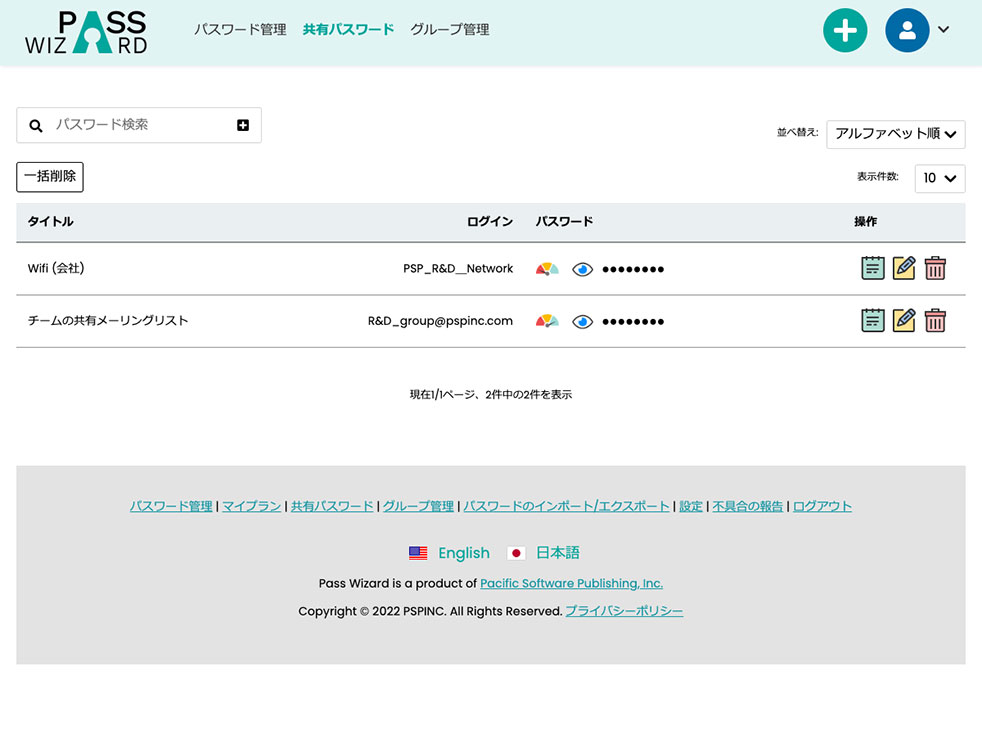Click the 一括削除 button
The width and height of the screenshot is (982, 750).
(x=50, y=177)
